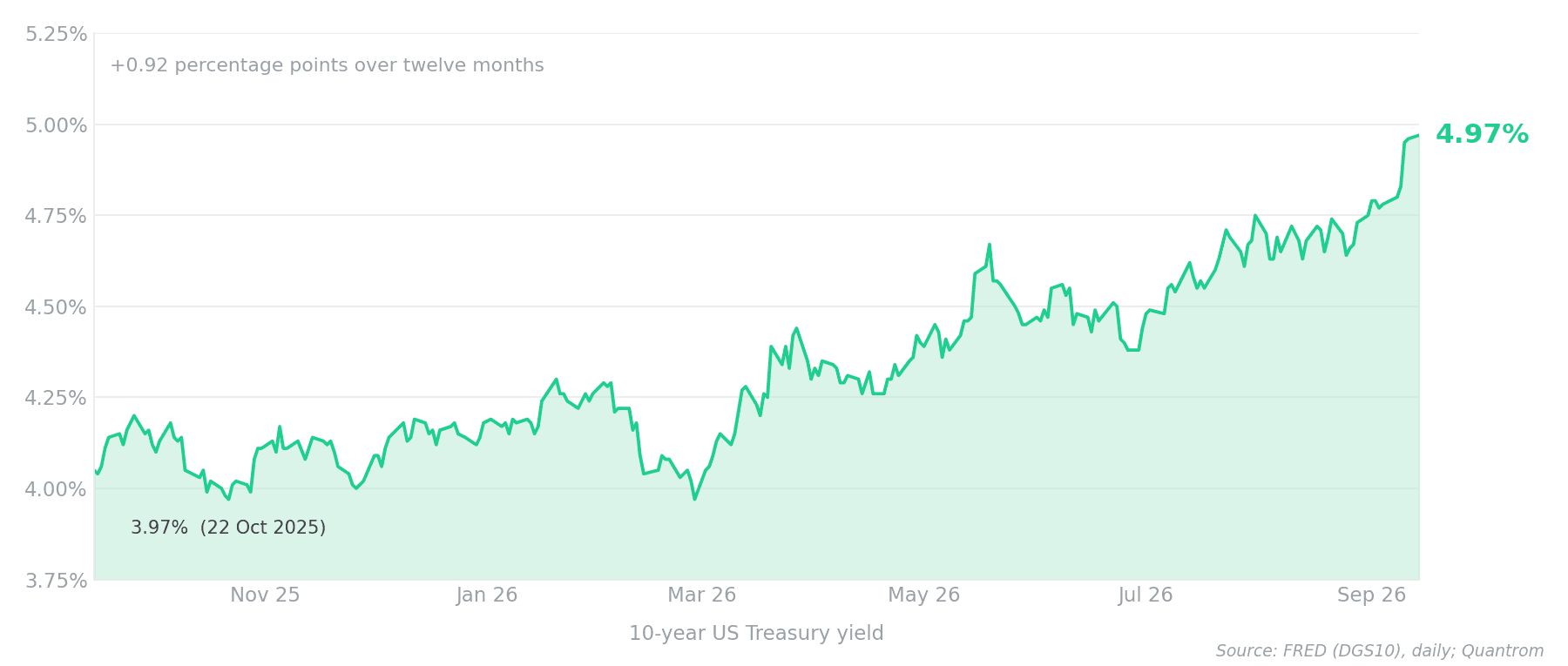
Task: Click the 4.25% y-axis tick label
Action: 57,398
